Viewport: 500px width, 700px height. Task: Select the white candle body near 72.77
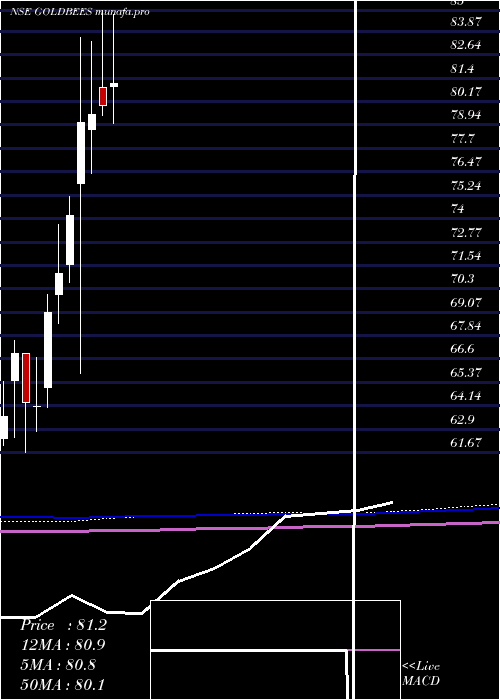(x=70, y=240)
